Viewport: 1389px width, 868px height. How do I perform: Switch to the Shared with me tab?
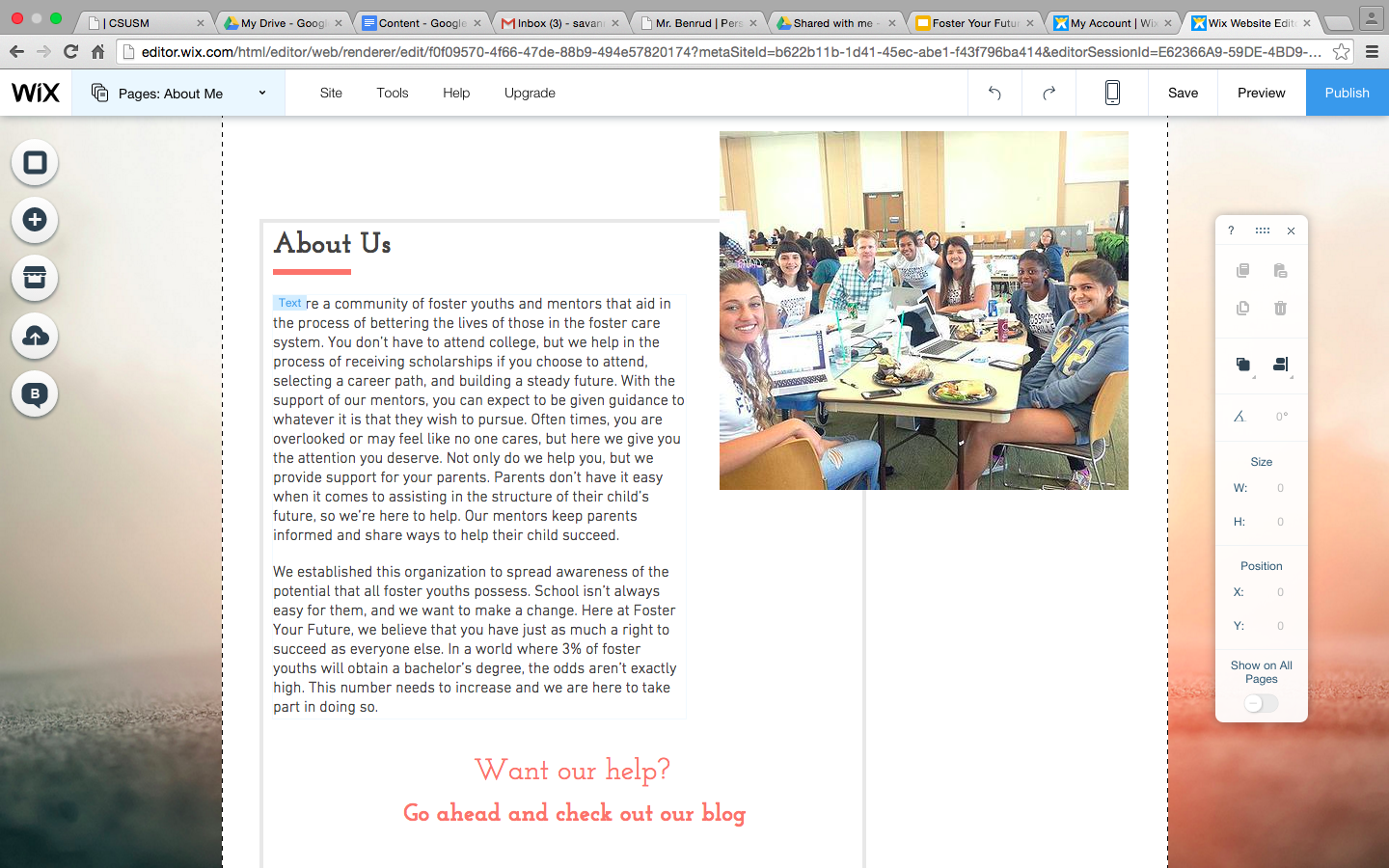click(835, 22)
